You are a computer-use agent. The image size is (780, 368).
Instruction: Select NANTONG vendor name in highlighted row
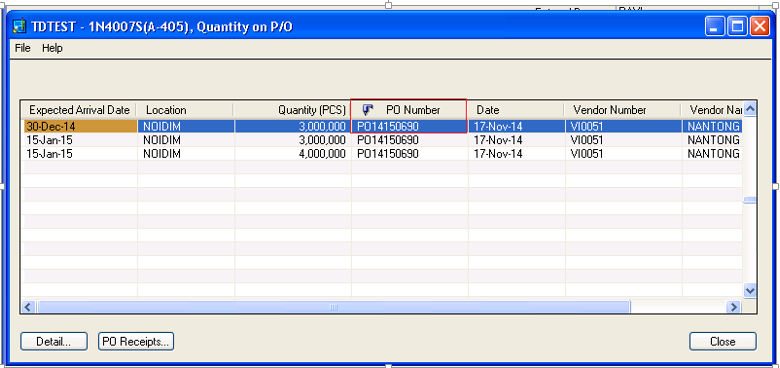click(x=712, y=126)
